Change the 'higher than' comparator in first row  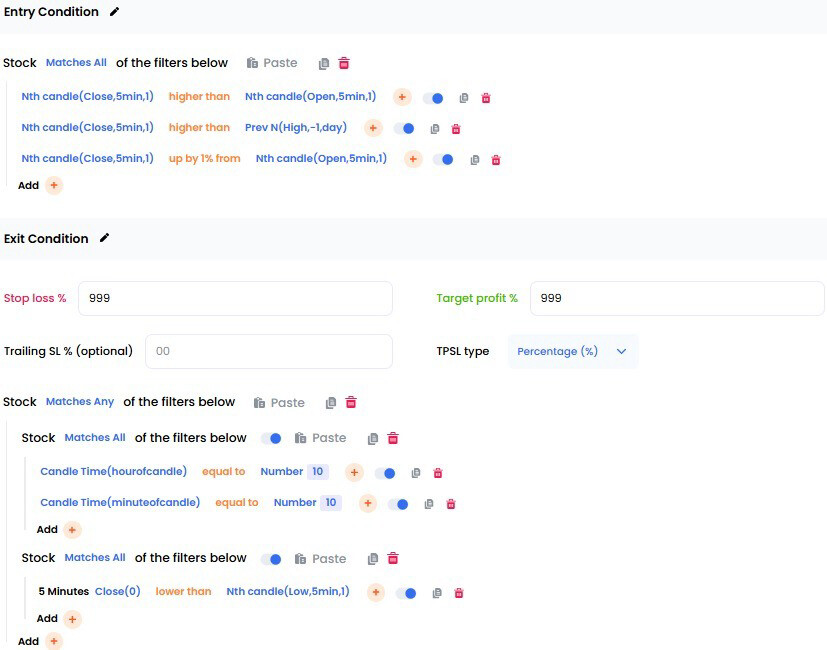(x=199, y=97)
